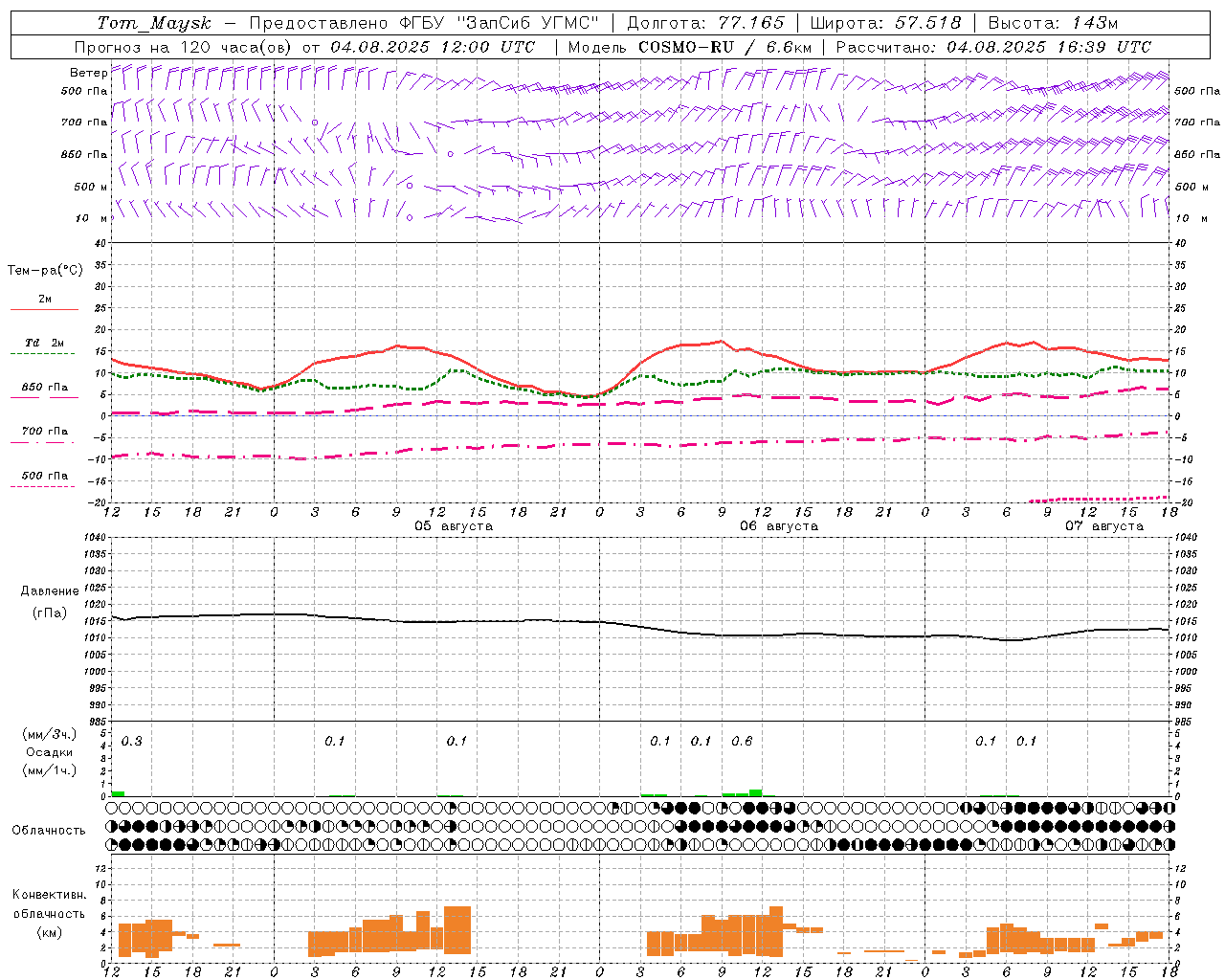Select the "500 м" wind level label on the left
Image resolution: width=1225 pixels, height=980 pixels.
(91, 187)
